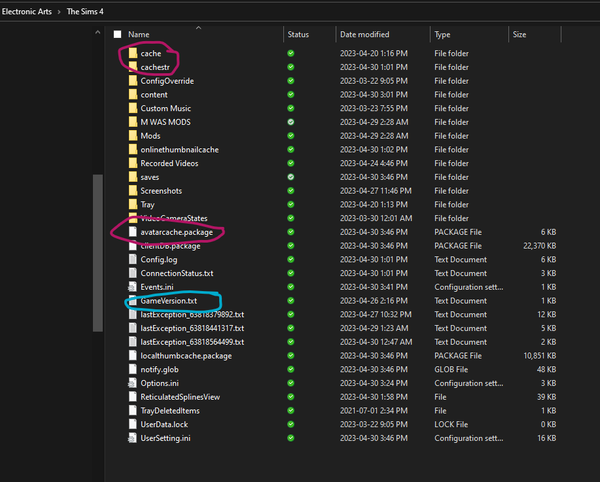Select the GameVersion.txt file name
Image resolution: width=600 pixels, height=482 pixels.
pos(169,301)
